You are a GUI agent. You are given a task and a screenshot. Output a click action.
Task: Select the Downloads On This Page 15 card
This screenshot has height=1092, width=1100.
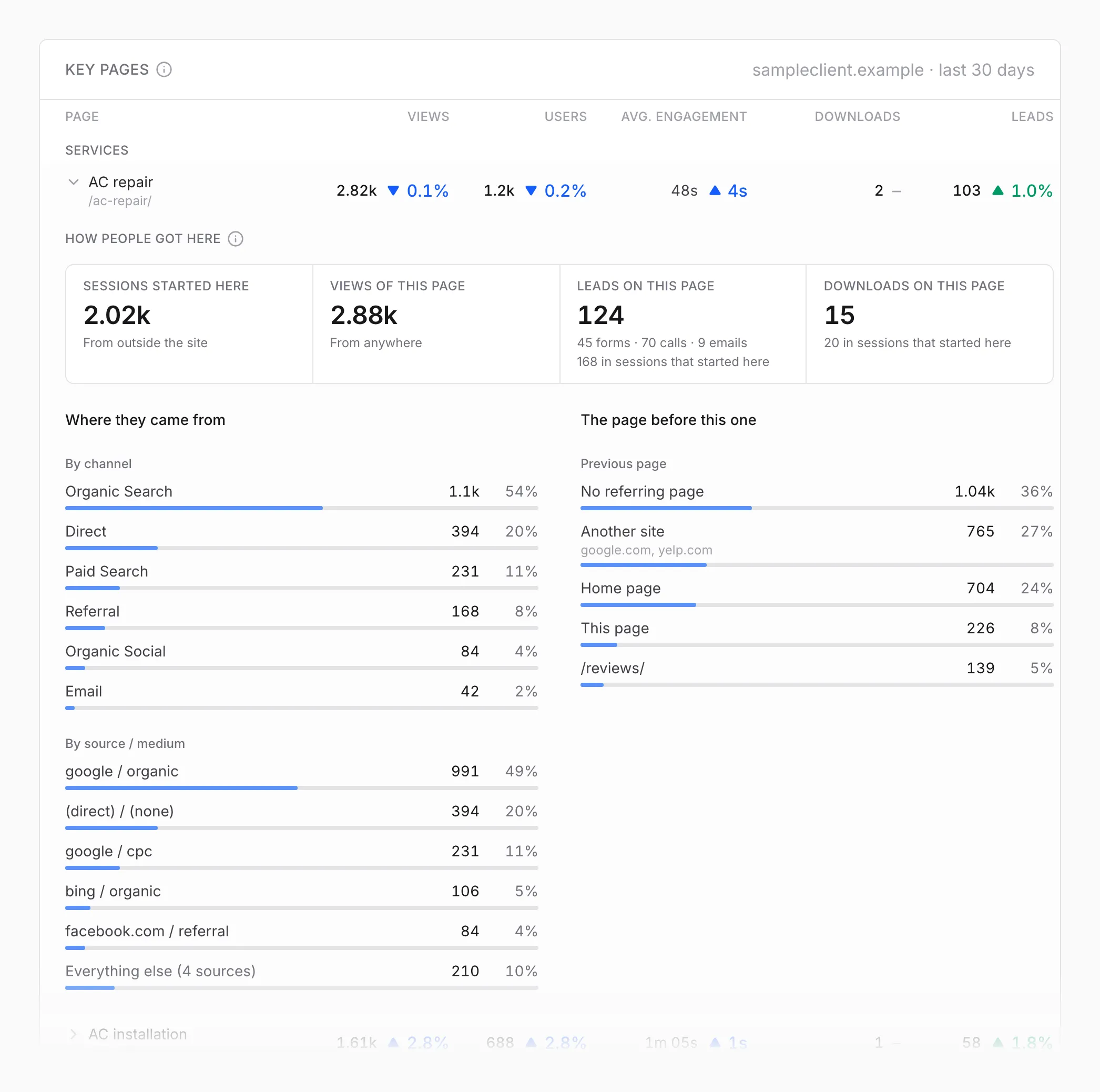point(929,323)
